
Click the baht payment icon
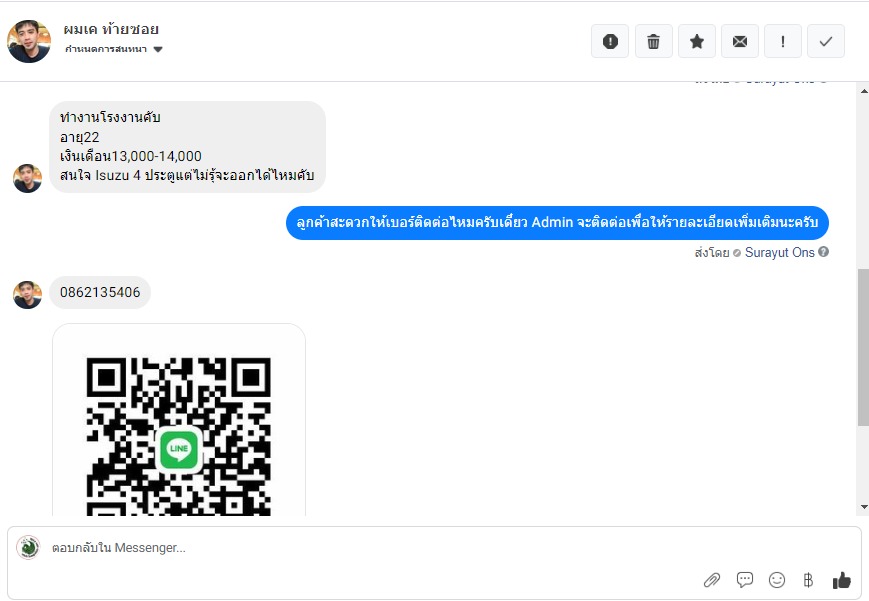tap(808, 580)
